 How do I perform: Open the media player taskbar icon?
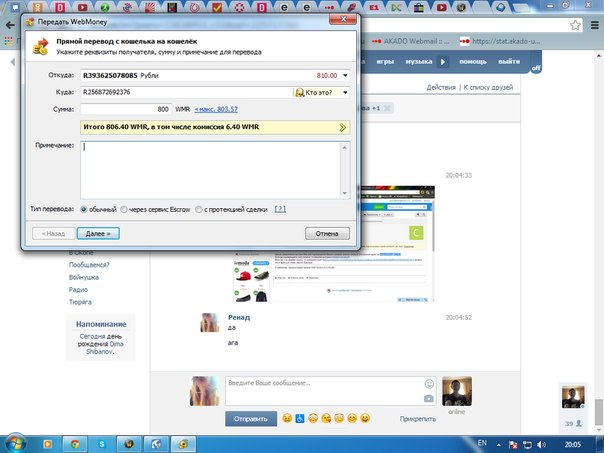[x=47, y=444]
